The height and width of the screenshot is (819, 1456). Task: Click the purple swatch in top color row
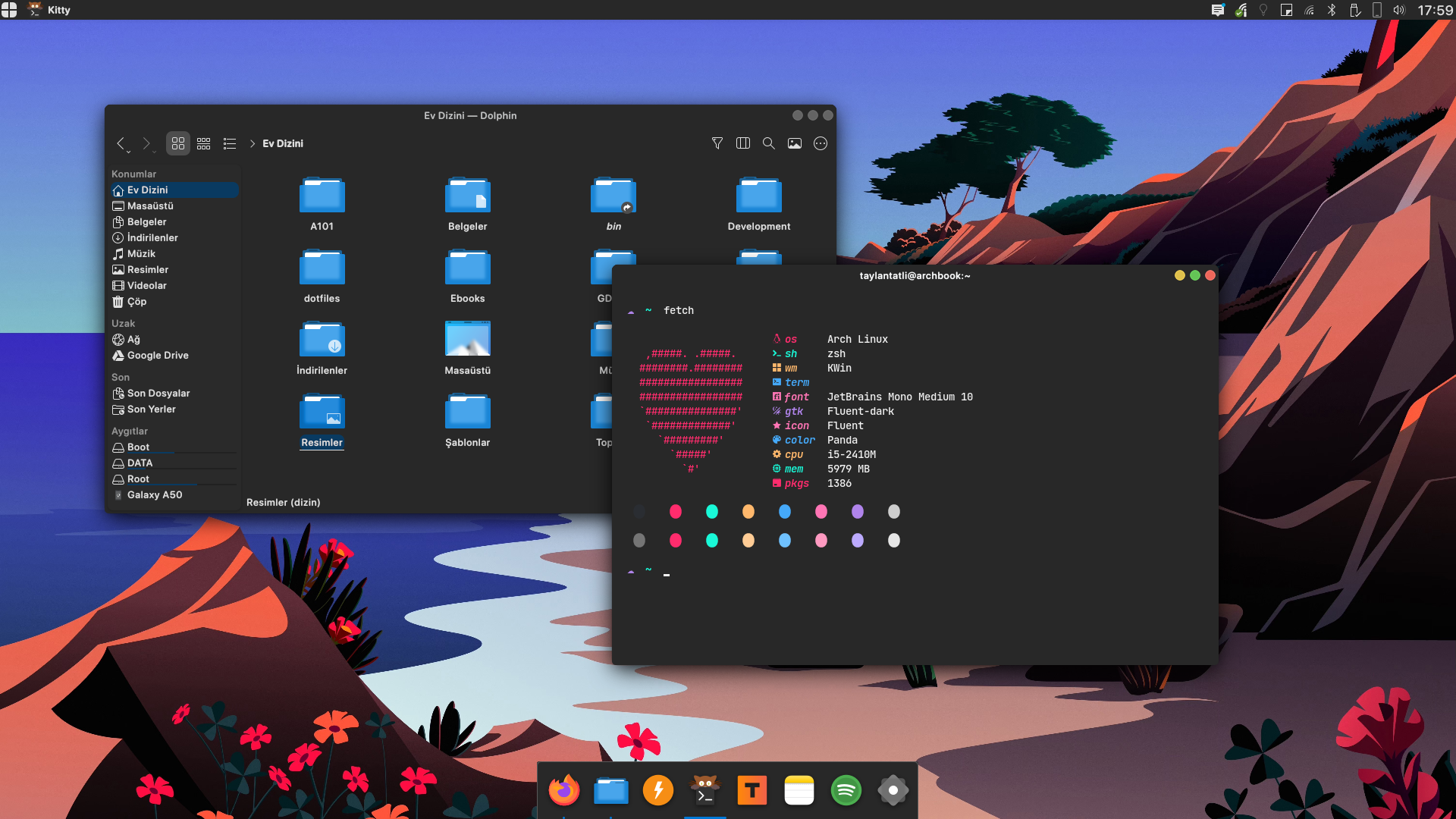(x=858, y=512)
